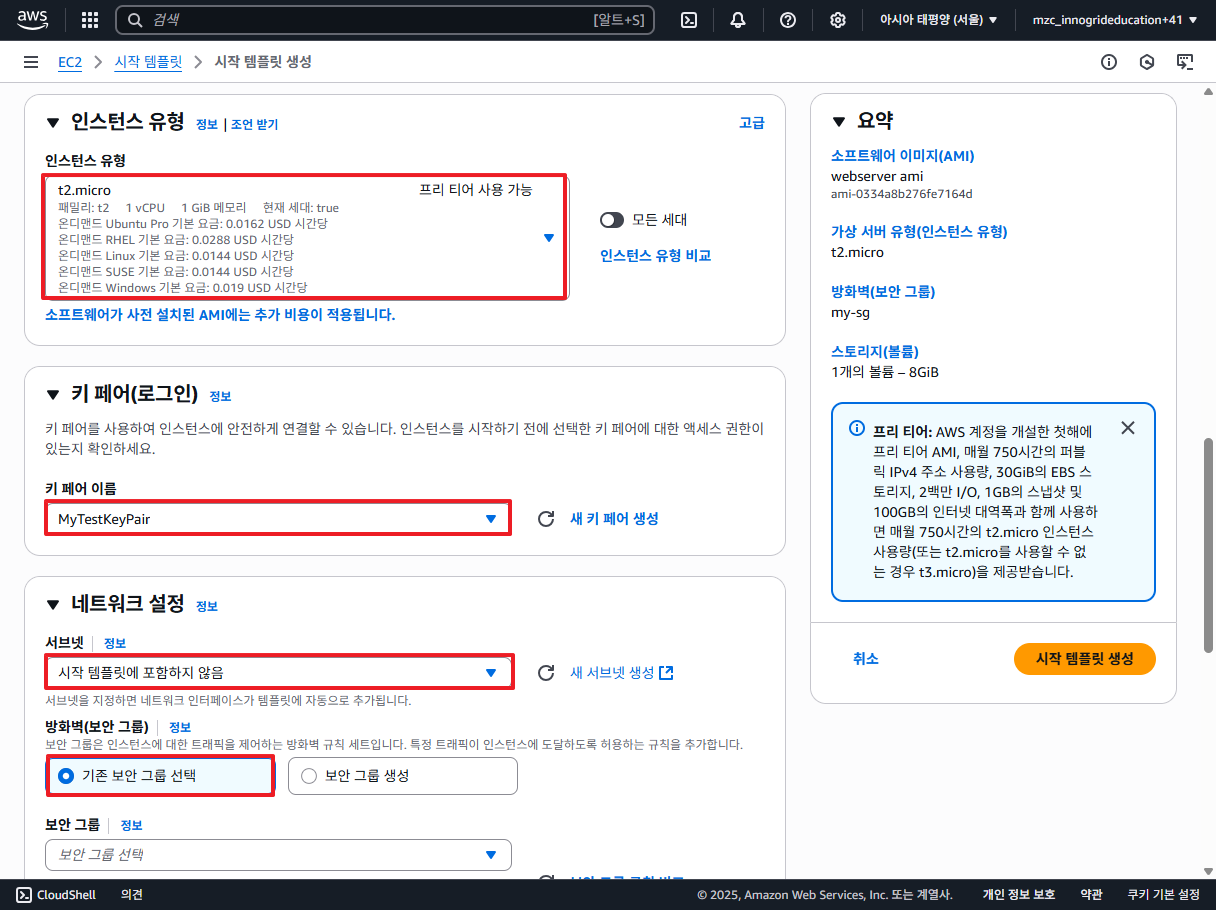The width and height of the screenshot is (1216, 910).
Task: Open the MyTestKeyPair key pair dropdown
Action: tap(278, 519)
